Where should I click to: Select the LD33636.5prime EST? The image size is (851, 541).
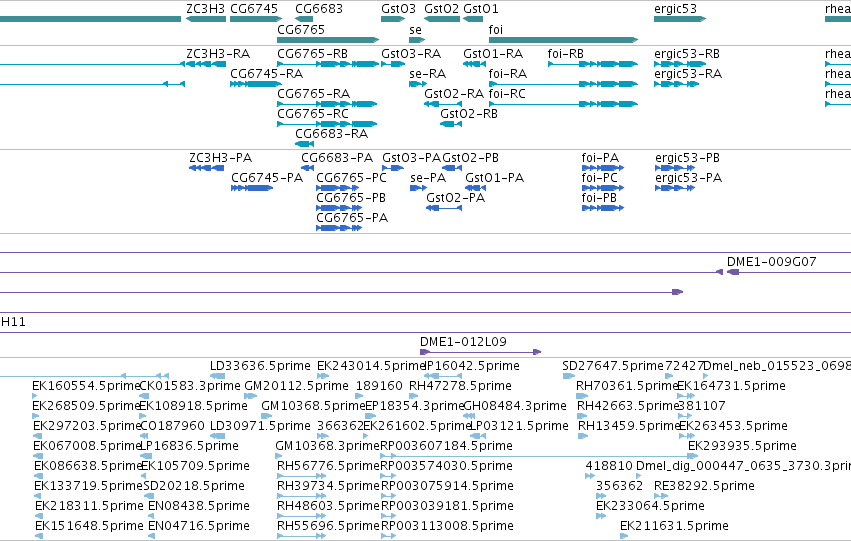217,375
